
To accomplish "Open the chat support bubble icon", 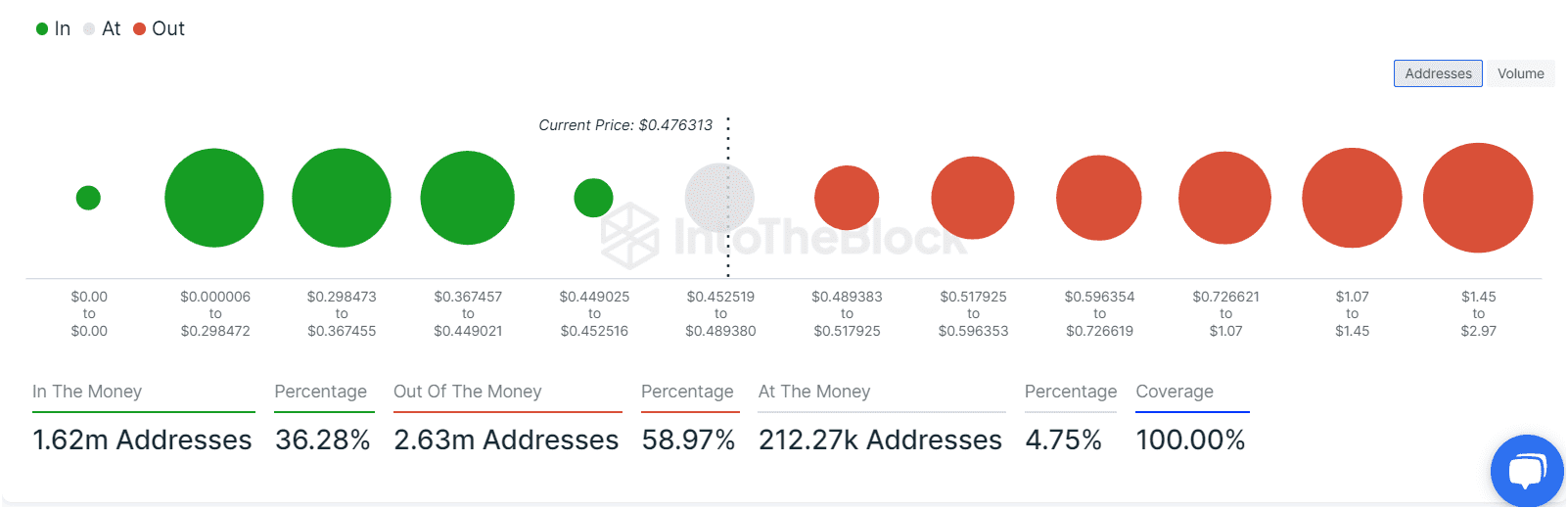I will (1526, 471).
